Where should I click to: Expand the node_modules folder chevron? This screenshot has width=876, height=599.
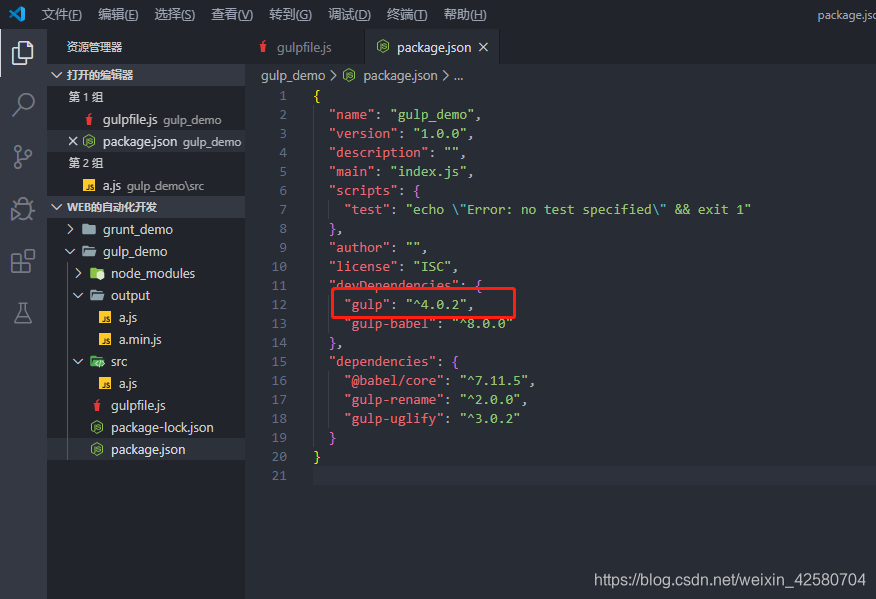(78, 273)
